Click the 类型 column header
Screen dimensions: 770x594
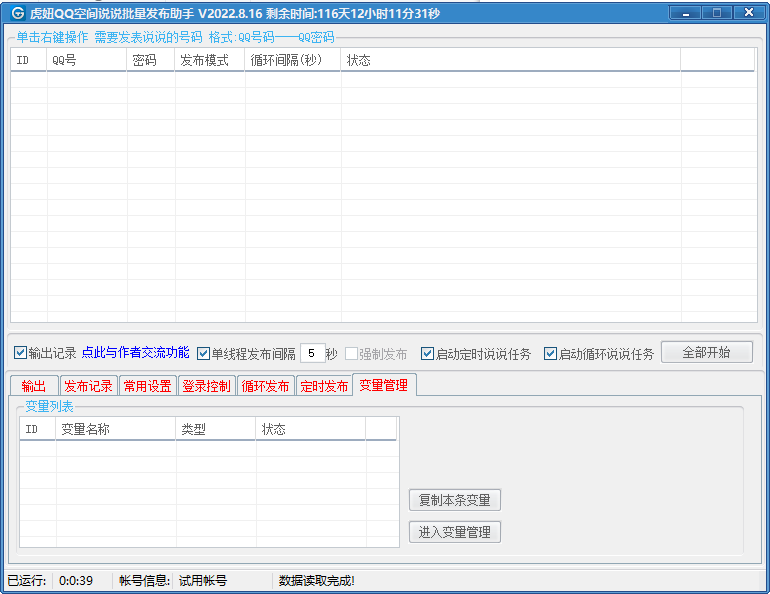point(216,430)
